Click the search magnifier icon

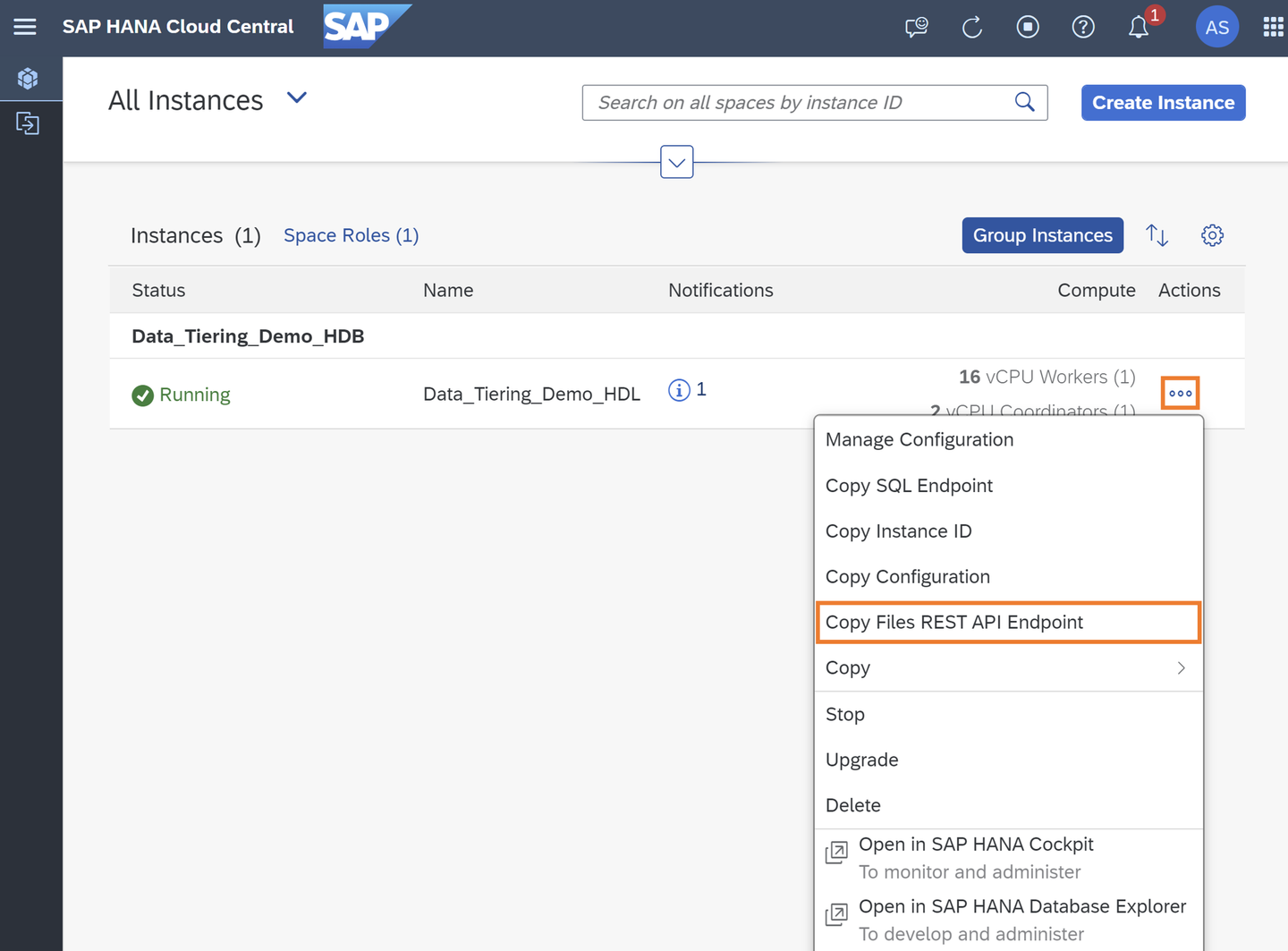pyautogui.click(x=1025, y=102)
